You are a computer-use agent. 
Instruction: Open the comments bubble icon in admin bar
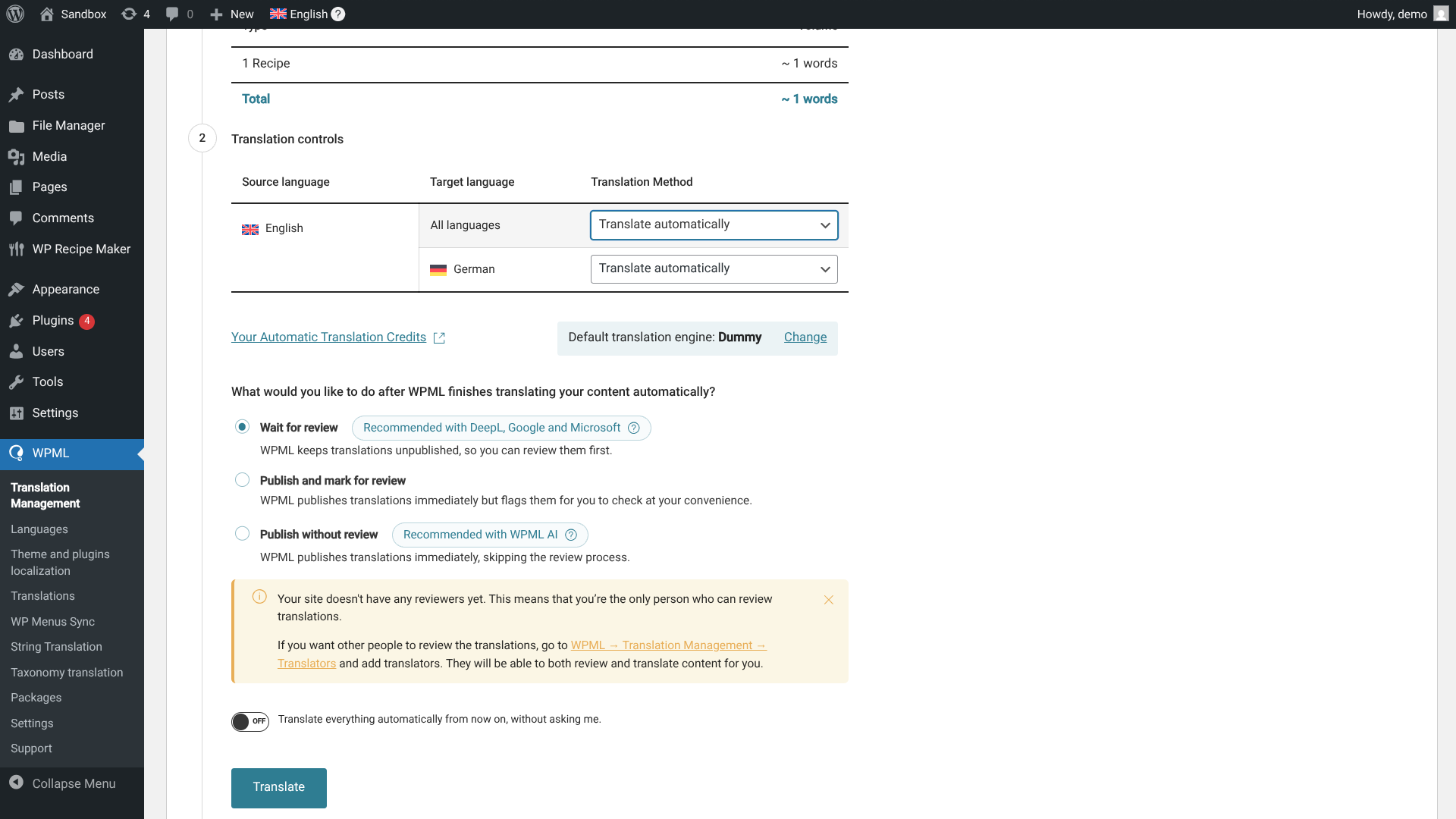click(173, 14)
